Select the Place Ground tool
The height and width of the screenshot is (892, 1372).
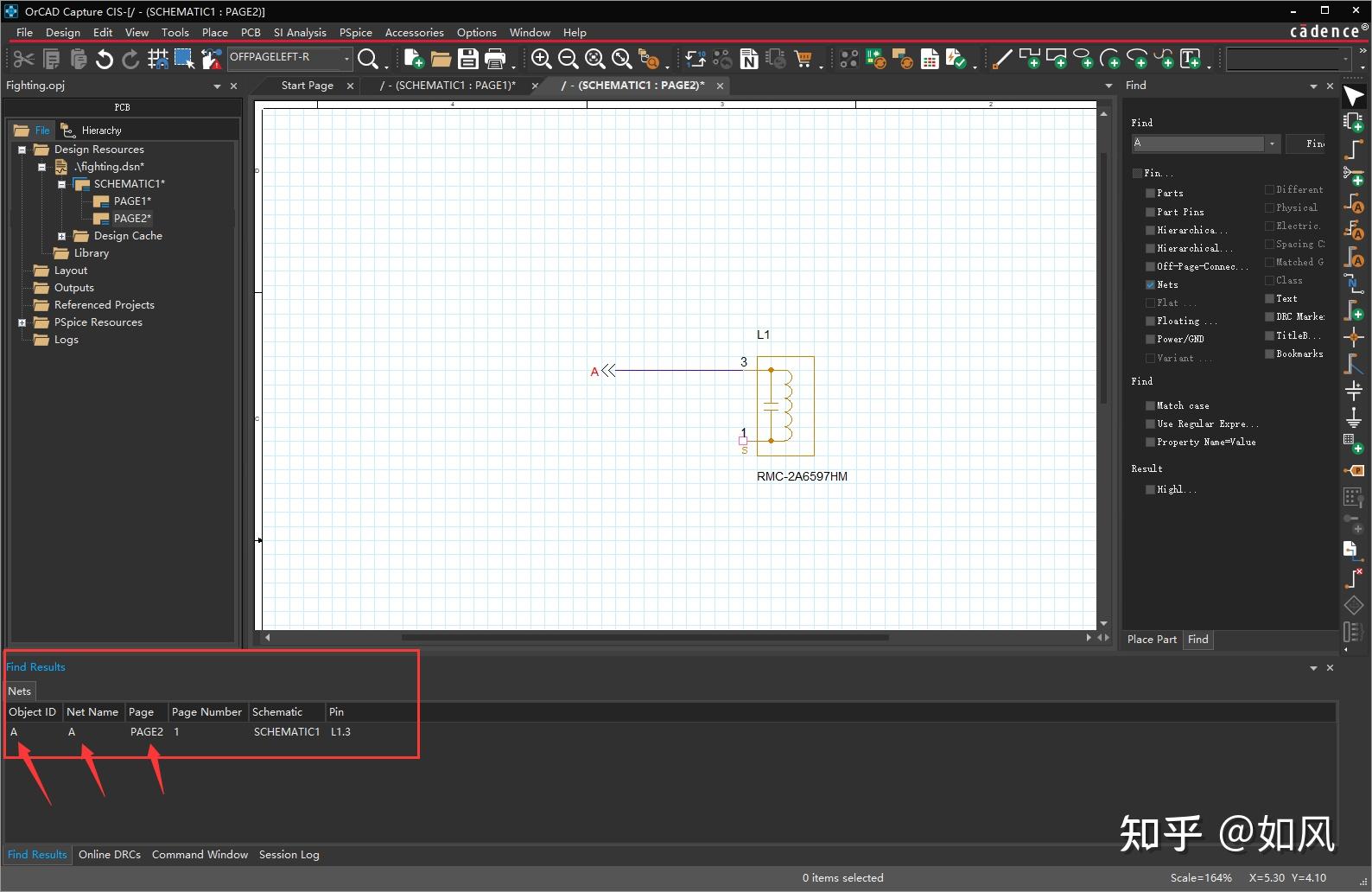tap(1354, 419)
